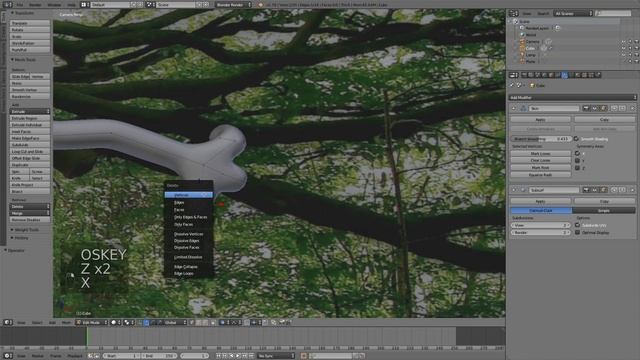This screenshot has height=360, width=640.
Task: Open the Blender Render engine dropdown
Action: (233, 4)
